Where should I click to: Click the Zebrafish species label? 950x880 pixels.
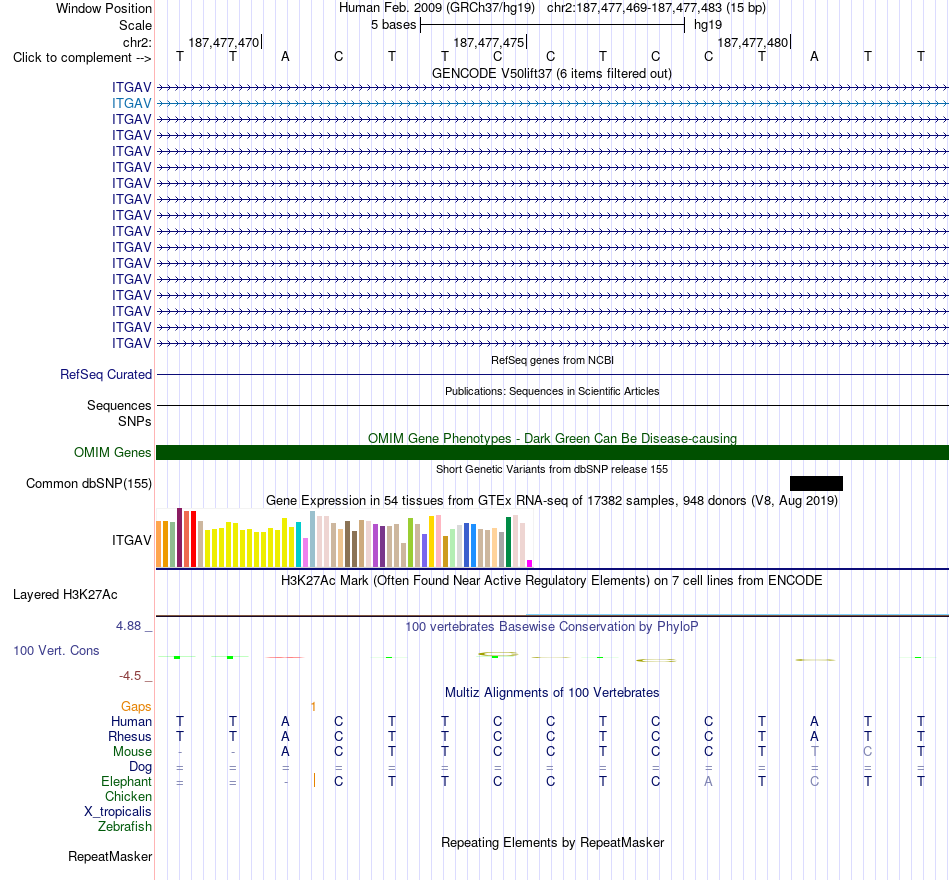pyautogui.click(x=125, y=827)
